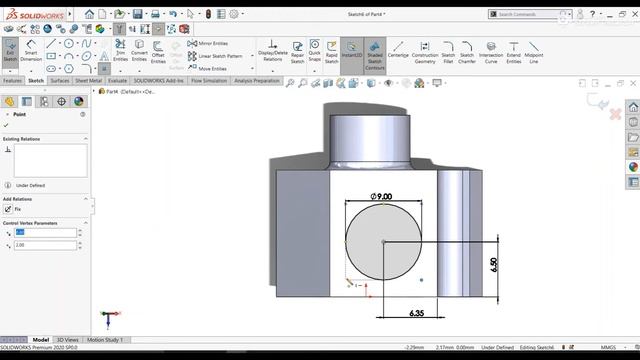Screen dimensions: 640x360
Task: Click Offset Entities tool
Action: click(x=158, y=52)
